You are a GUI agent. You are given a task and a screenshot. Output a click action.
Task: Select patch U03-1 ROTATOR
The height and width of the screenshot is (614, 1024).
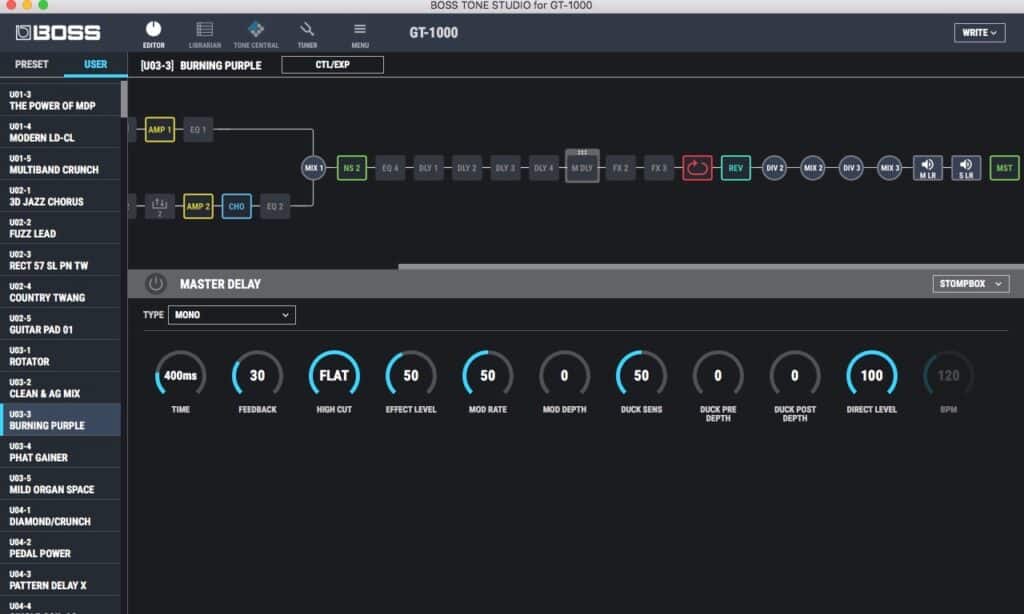click(60, 356)
